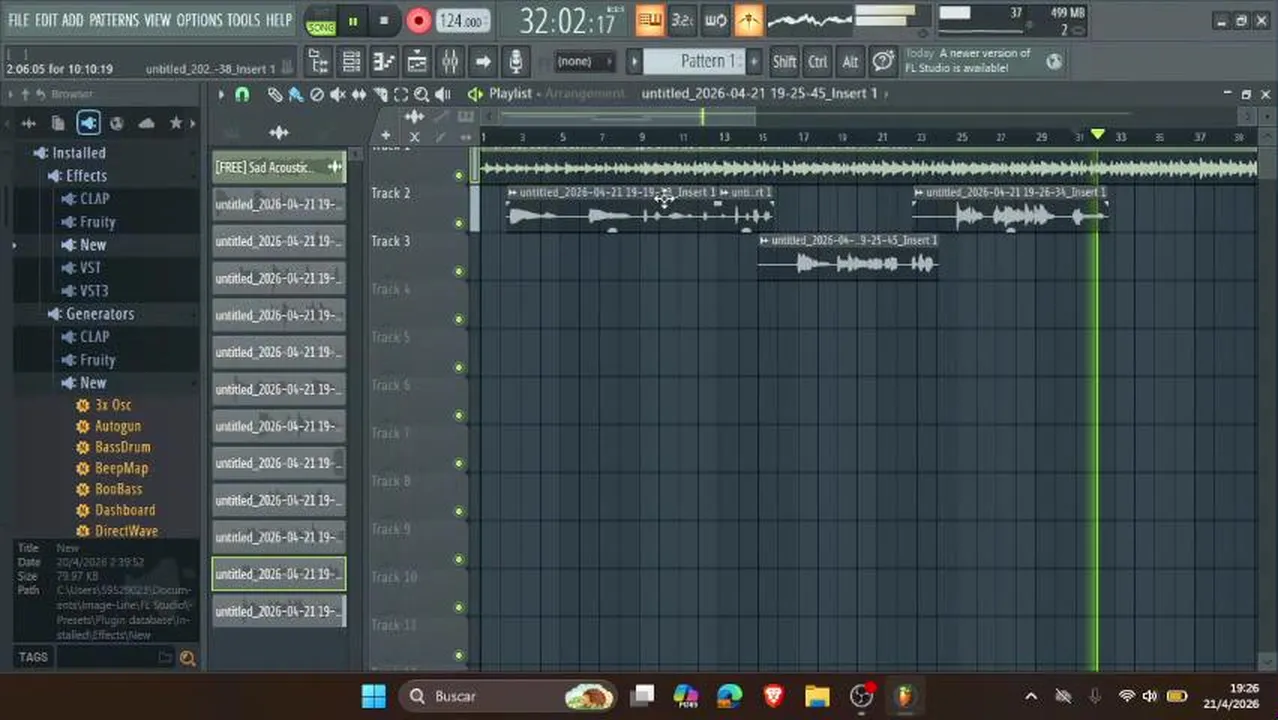Switch browser to the starred favorites icon

click(x=176, y=123)
